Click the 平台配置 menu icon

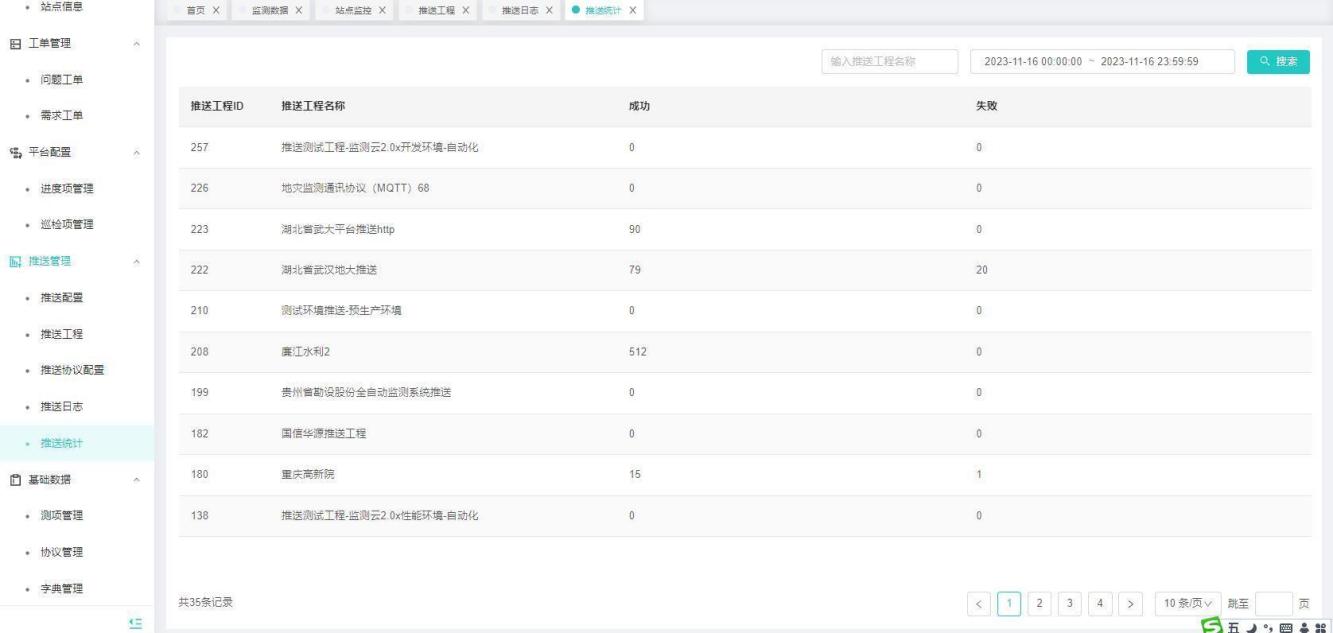pos(15,152)
